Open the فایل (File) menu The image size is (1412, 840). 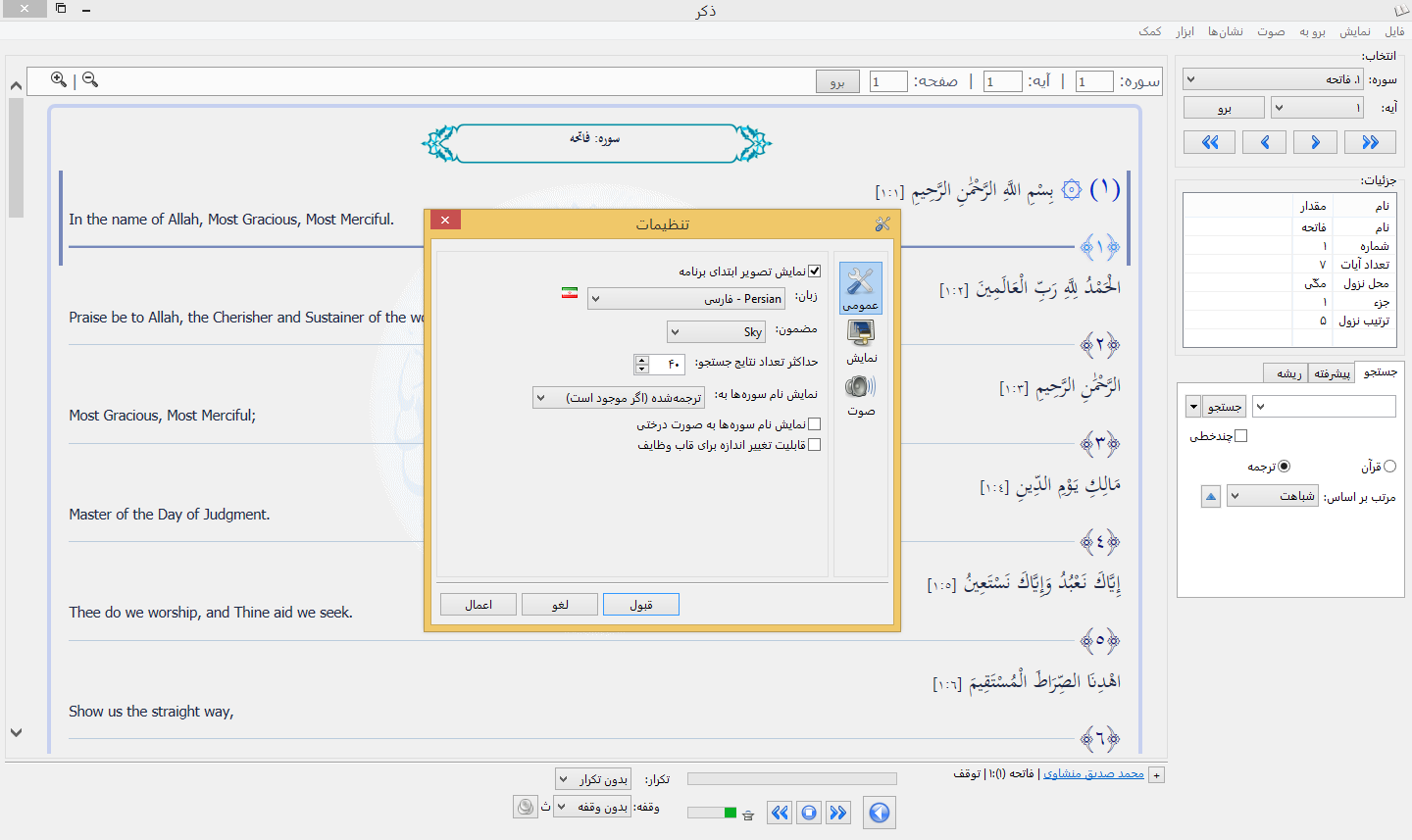[x=1394, y=31]
